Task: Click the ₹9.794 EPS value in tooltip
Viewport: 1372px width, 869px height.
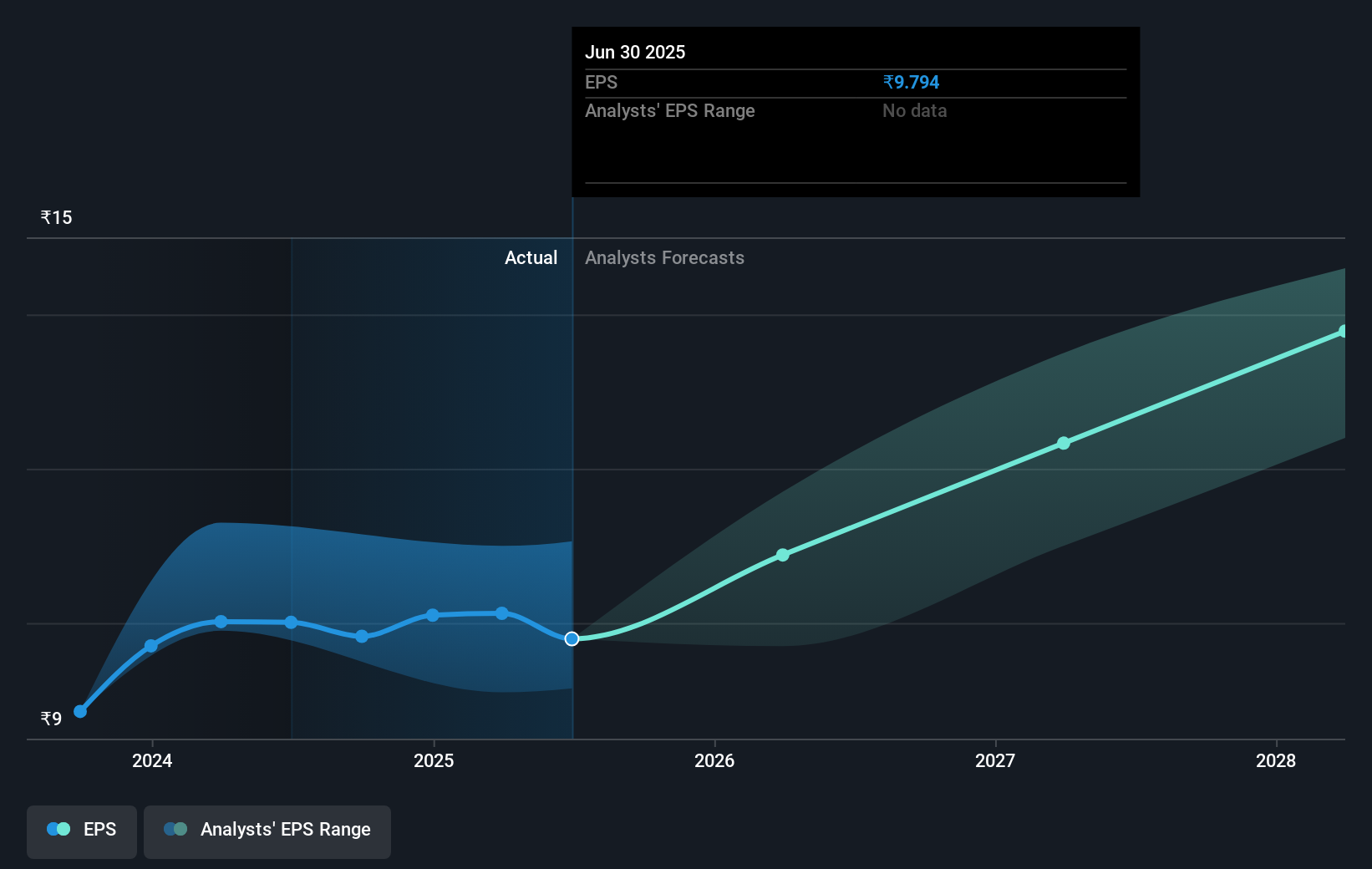Action: [911, 83]
